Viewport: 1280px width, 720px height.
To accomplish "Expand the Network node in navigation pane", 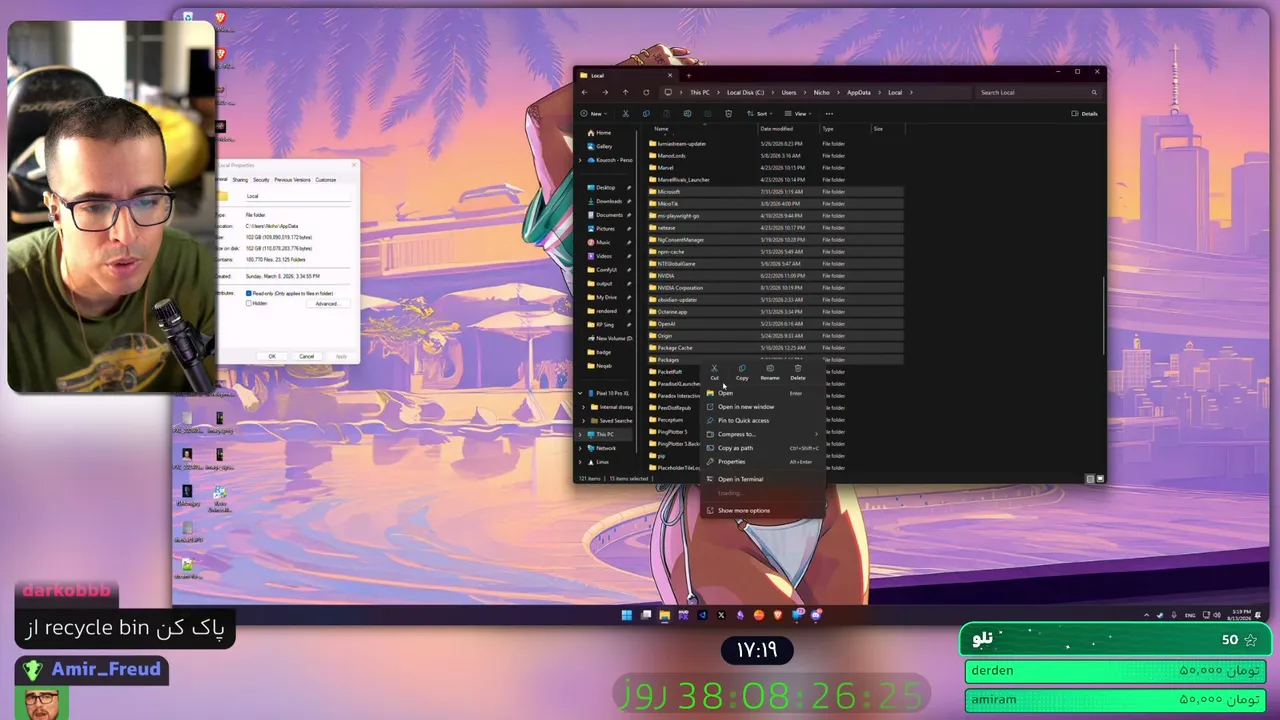I will coord(580,448).
